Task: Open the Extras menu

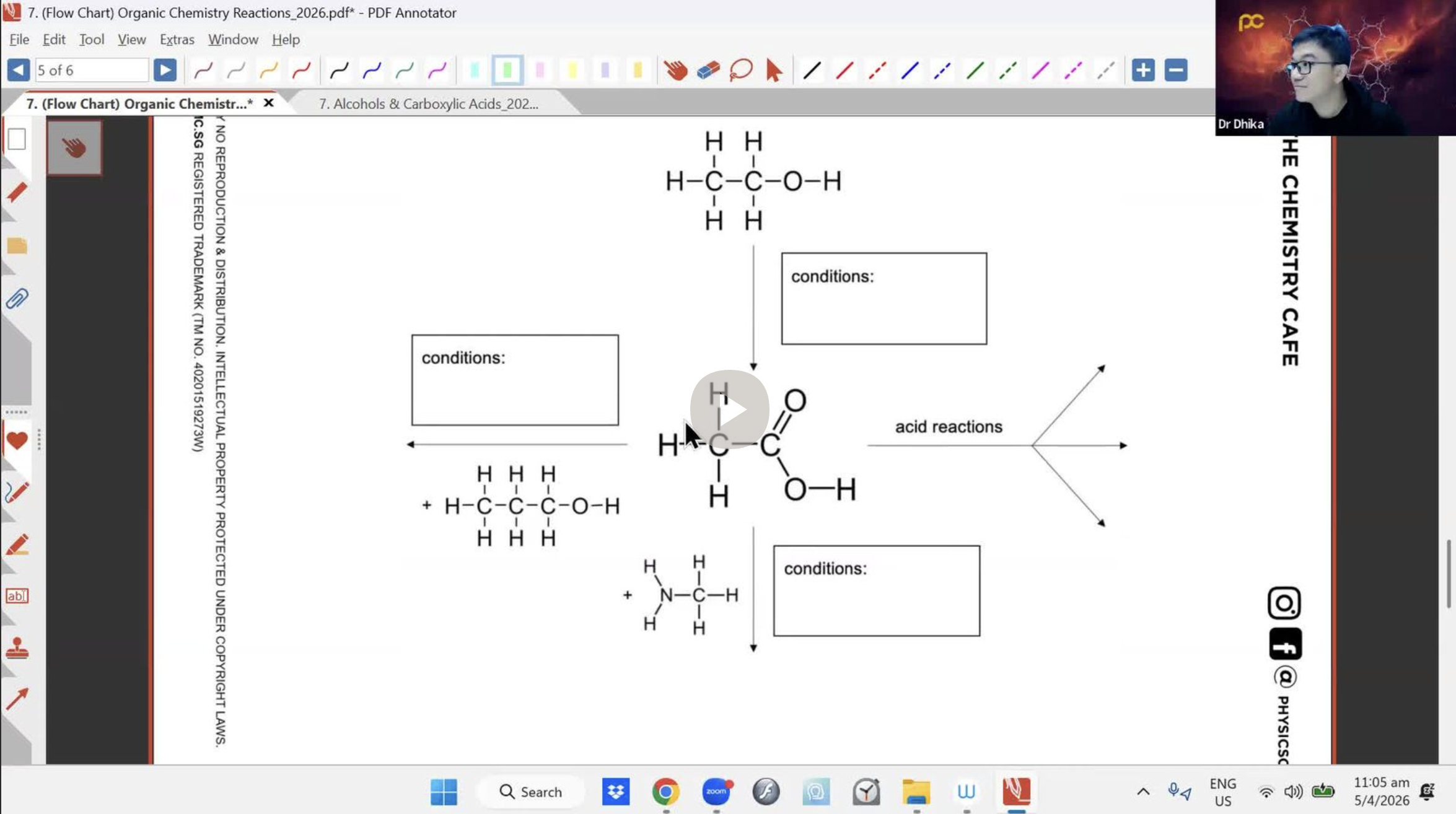Action: click(177, 39)
